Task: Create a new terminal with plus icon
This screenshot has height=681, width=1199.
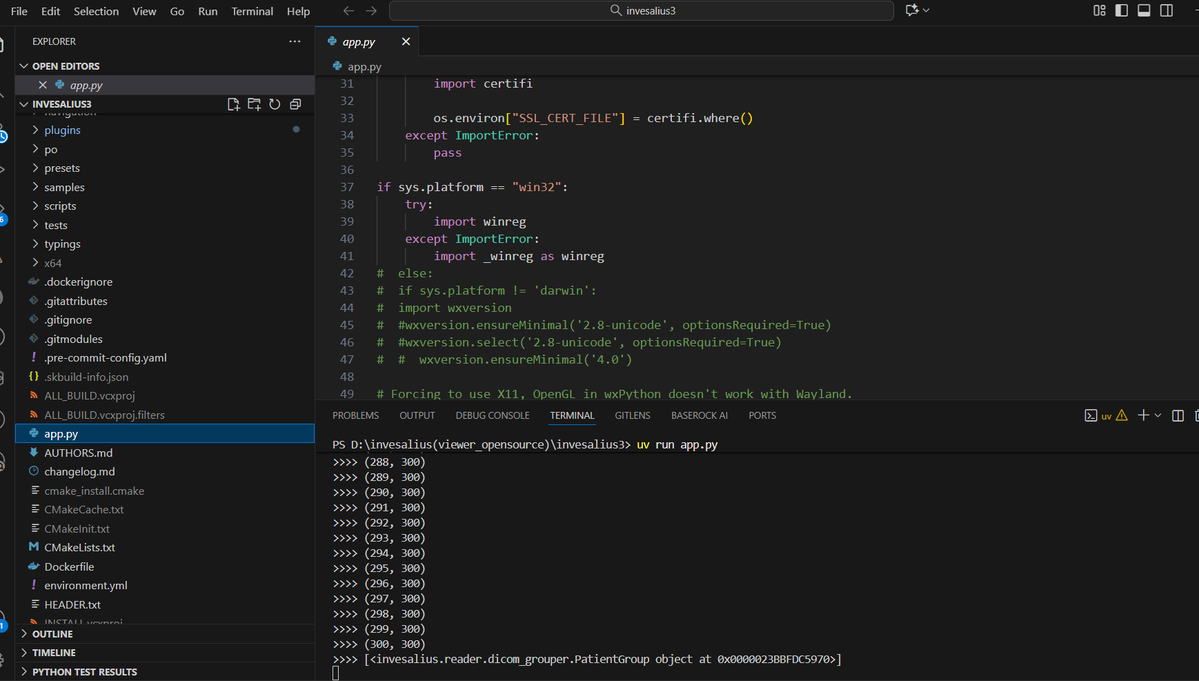Action: (1143, 416)
